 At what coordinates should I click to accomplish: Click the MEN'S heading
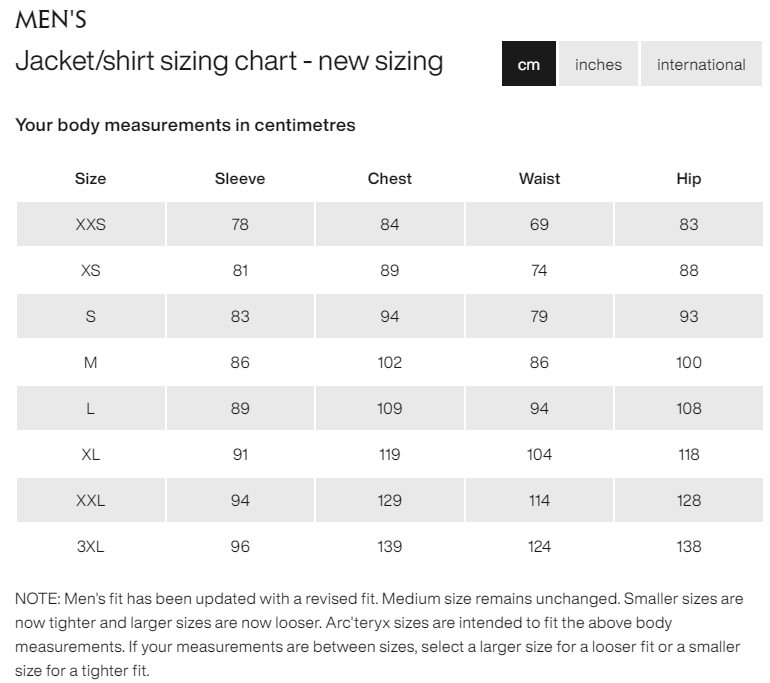pos(51,19)
